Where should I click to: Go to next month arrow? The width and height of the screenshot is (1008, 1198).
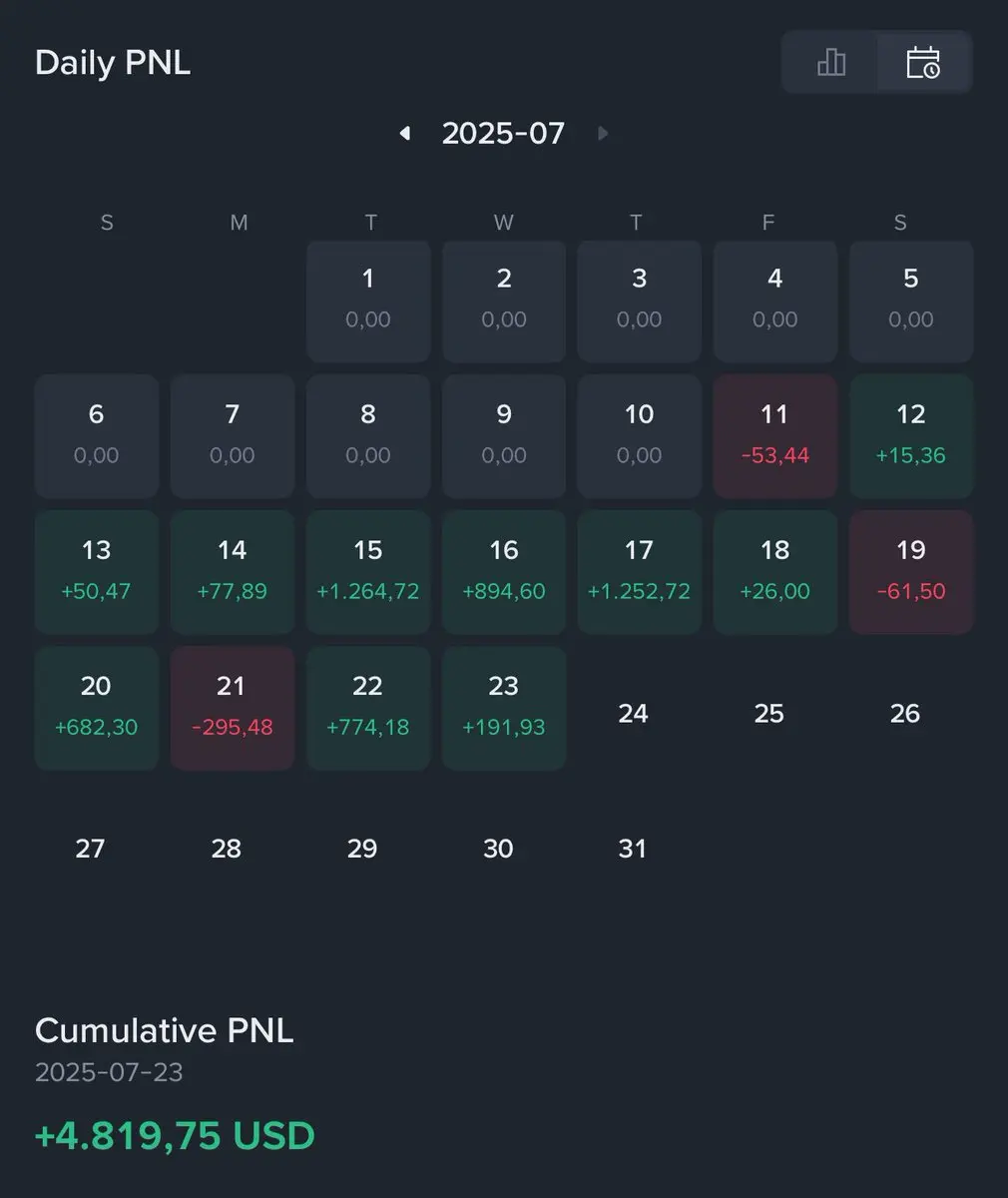point(602,133)
